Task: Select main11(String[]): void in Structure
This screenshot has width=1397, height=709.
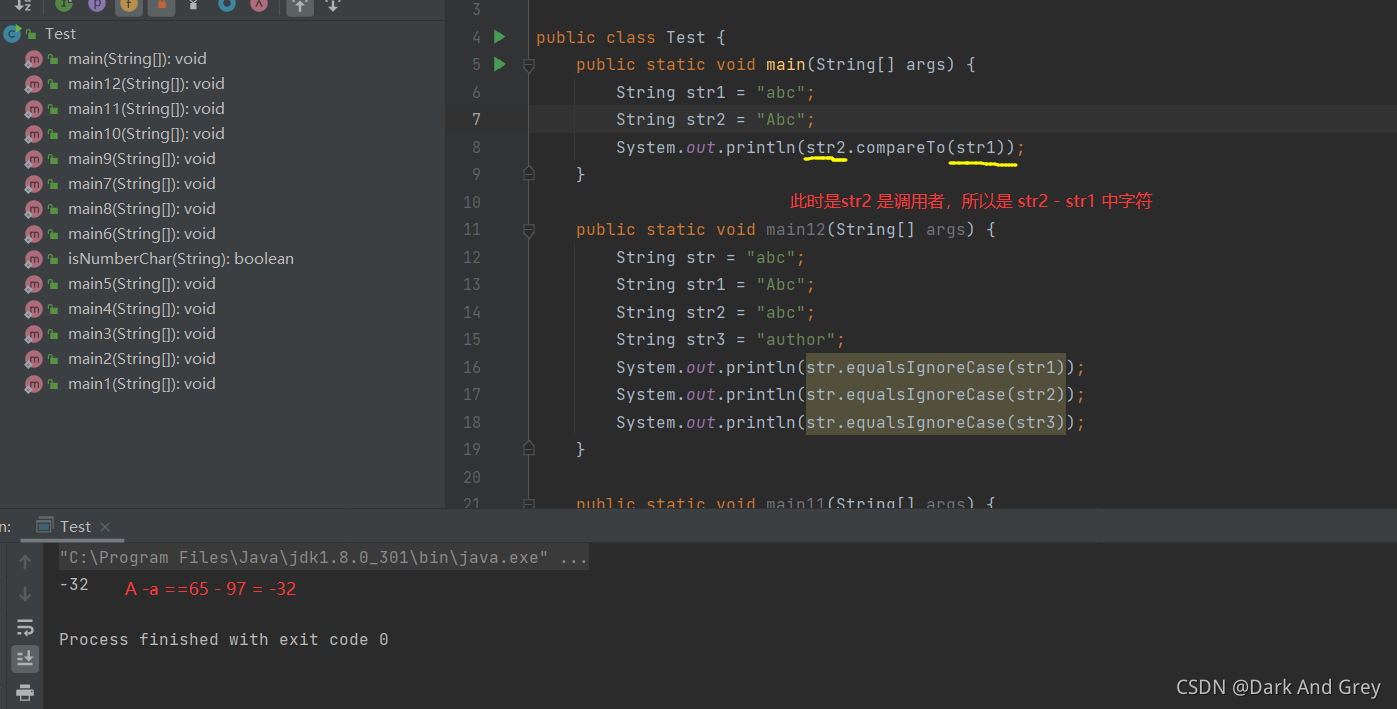Action: coord(146,109)
